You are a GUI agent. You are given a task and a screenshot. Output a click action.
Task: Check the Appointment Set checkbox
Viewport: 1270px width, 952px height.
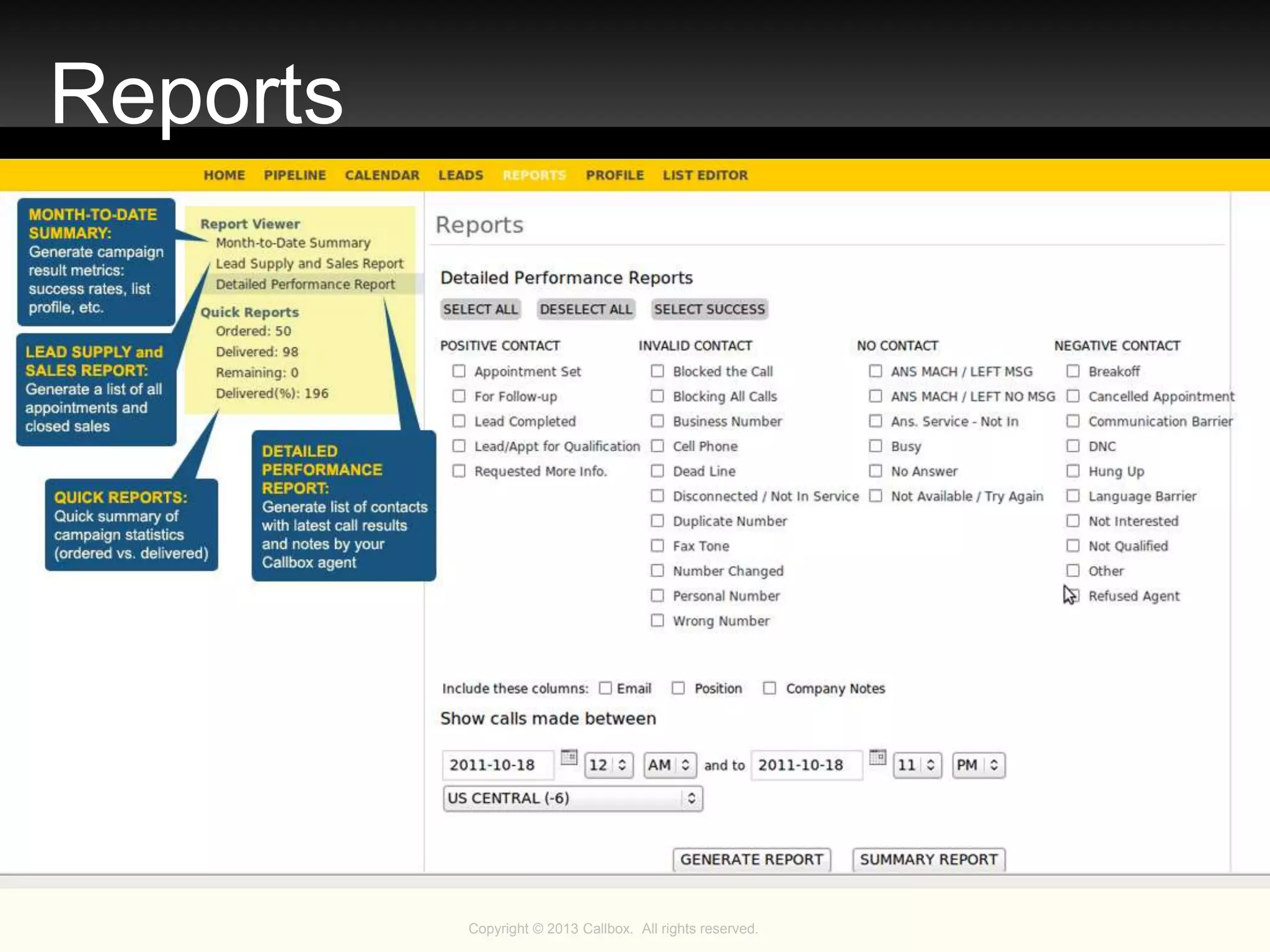tap(459, 371)
